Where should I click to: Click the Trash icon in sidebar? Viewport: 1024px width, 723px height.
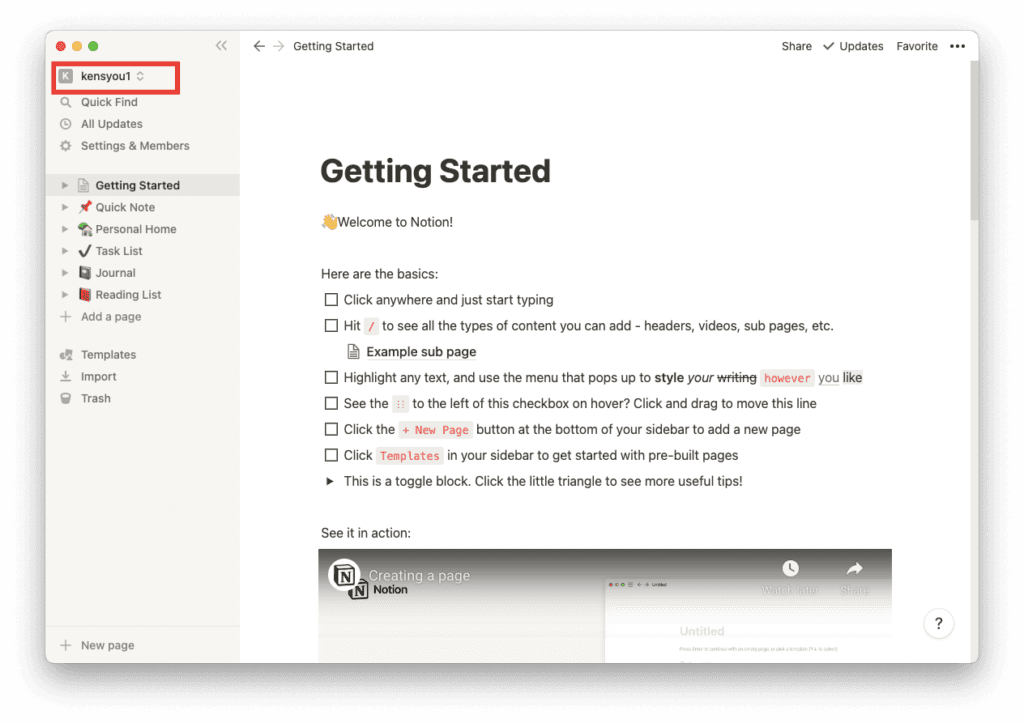click(66, 398)
